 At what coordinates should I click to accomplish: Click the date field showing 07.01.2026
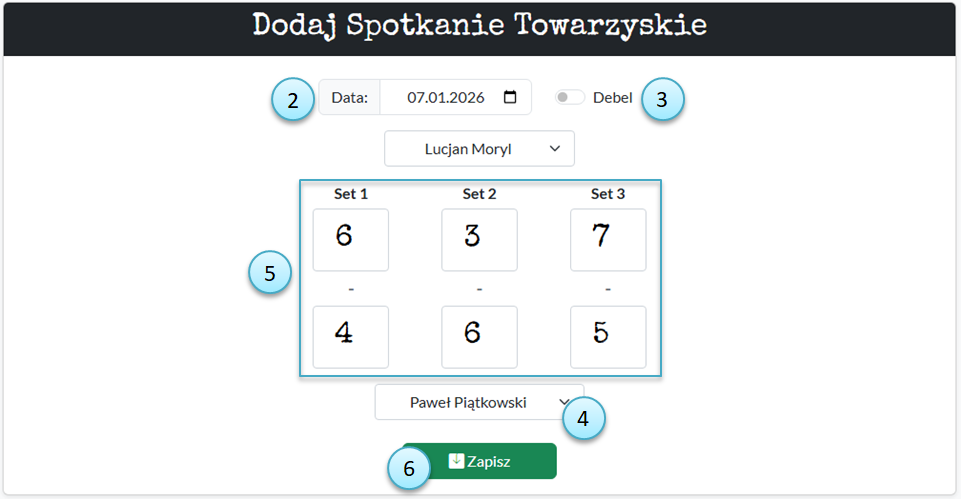pyautogui.click(x=445, y=98)
